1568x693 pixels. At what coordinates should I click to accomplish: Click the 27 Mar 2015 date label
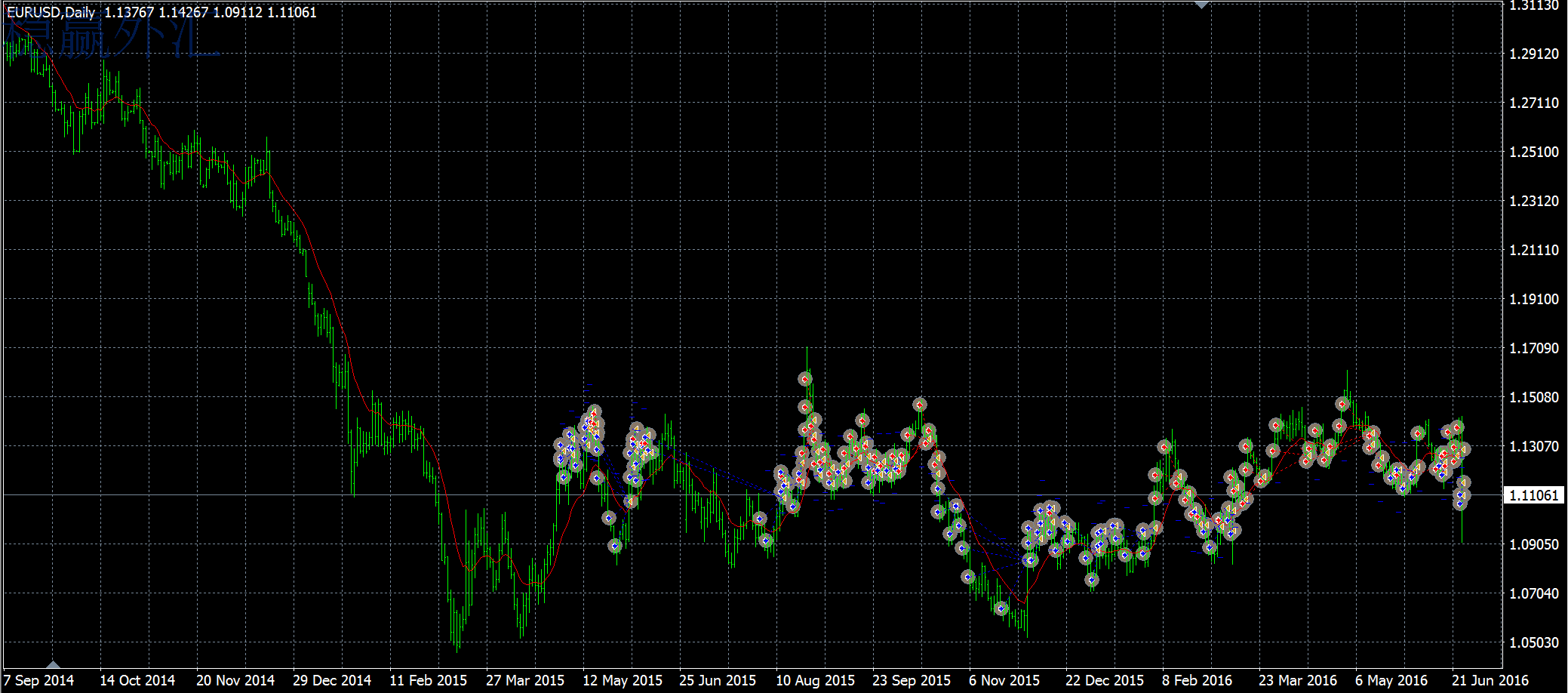pos(525,680)
